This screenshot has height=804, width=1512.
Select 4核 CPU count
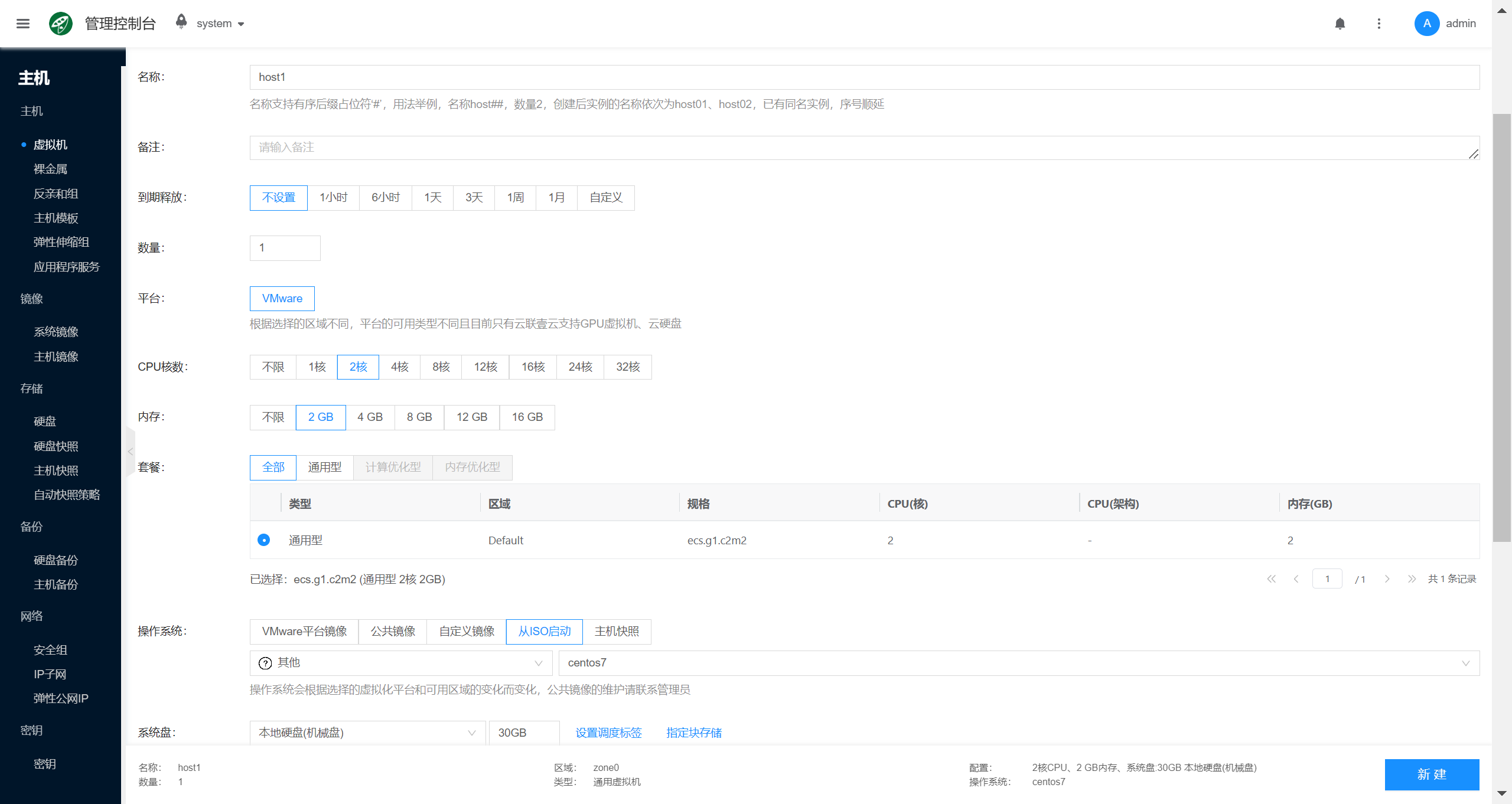pyautogui.click(x=400, y=367)
